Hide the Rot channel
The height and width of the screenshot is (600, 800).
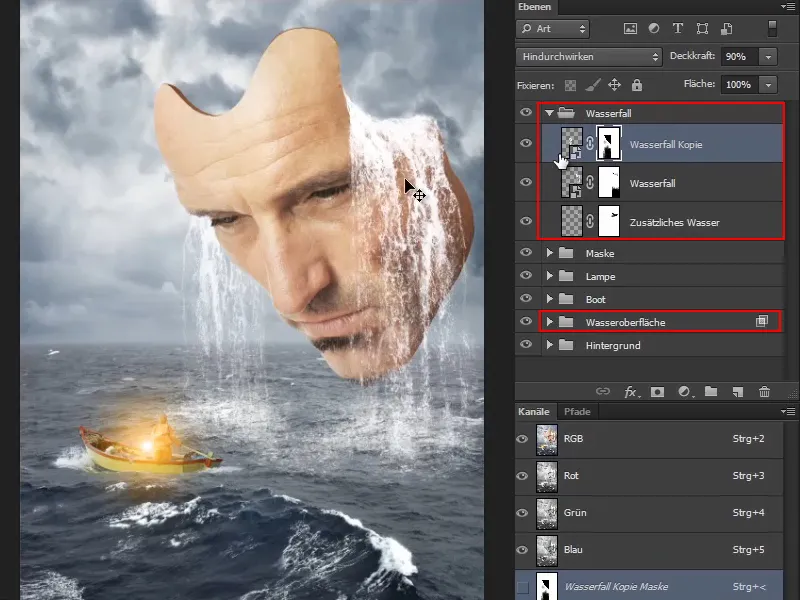(522, 476)
